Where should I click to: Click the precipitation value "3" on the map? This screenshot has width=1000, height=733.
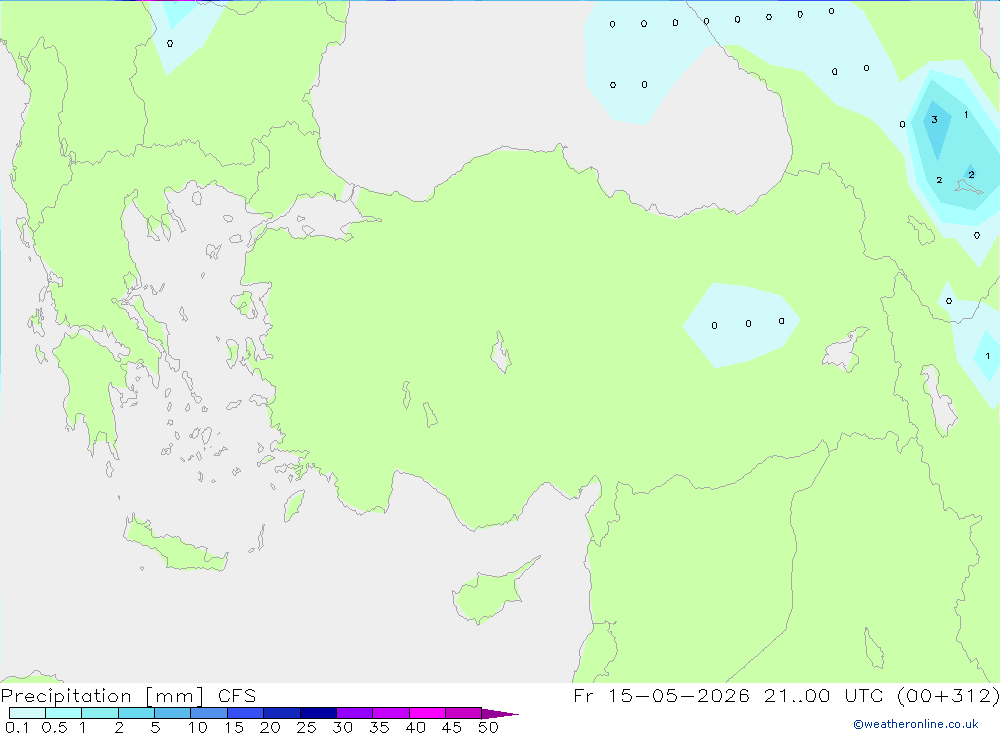point(934,119)
